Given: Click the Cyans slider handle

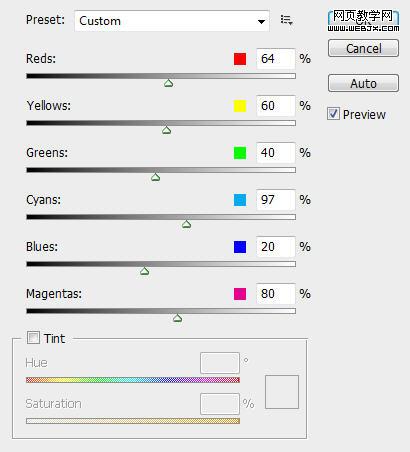Looking at the screenshot, I should tap(186, 224).
